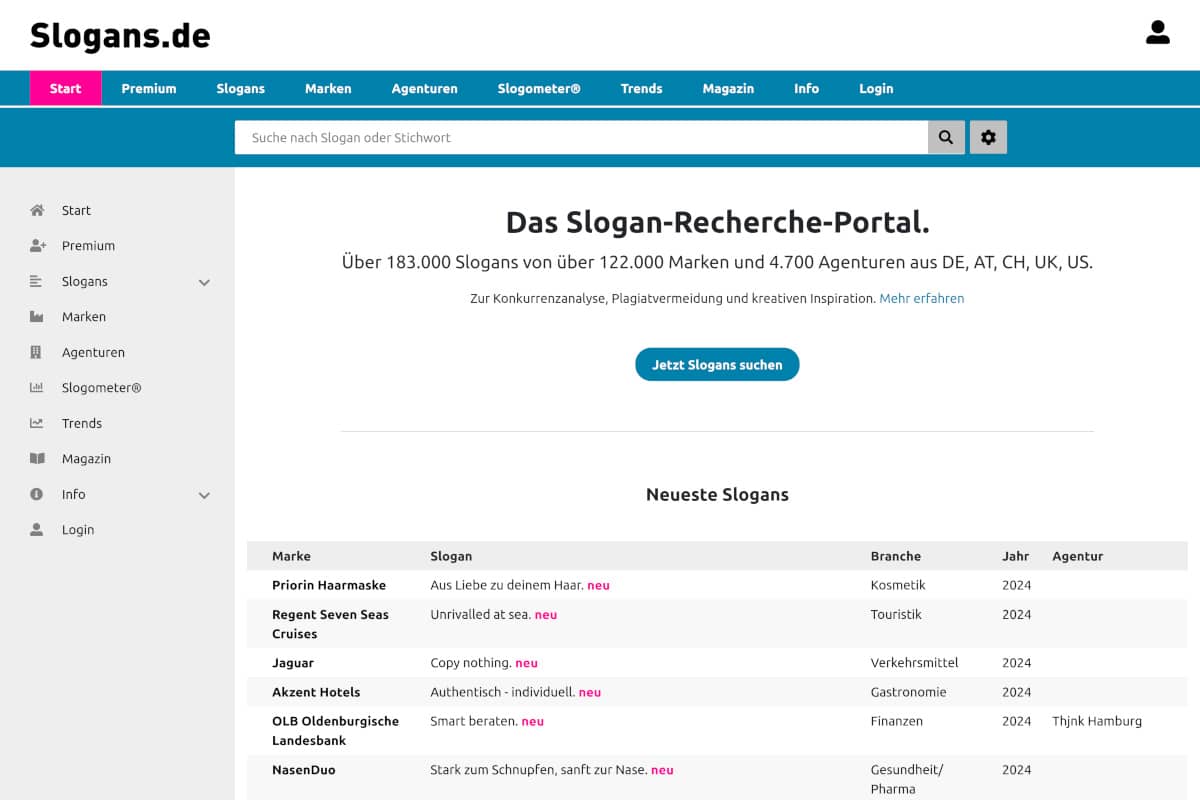1200x800 pixels.
Task: Click slogan 'Unrivalled at sea.'
Action: [x=480, y=614]
